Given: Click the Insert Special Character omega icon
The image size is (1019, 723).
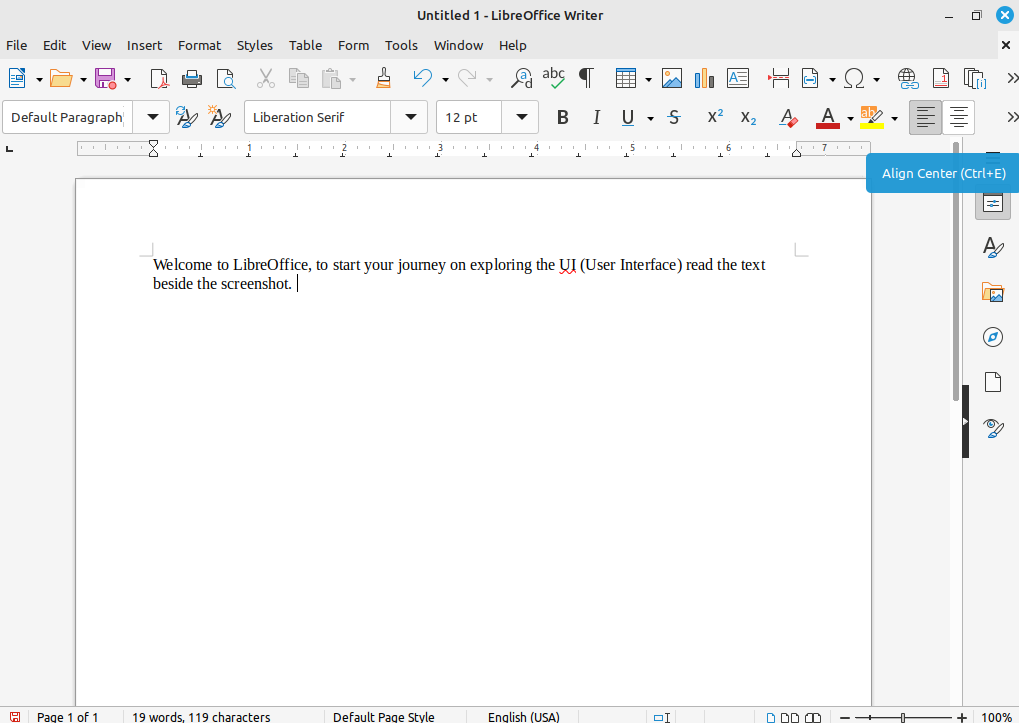Looking at the screenshot, I should coord(854,79).
